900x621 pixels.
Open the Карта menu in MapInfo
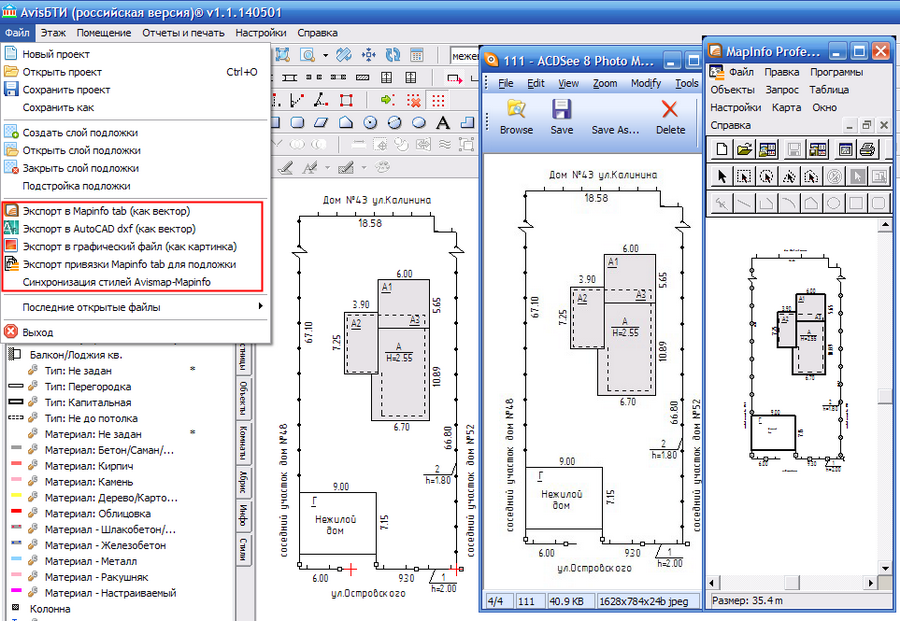(x=786, y=107)
